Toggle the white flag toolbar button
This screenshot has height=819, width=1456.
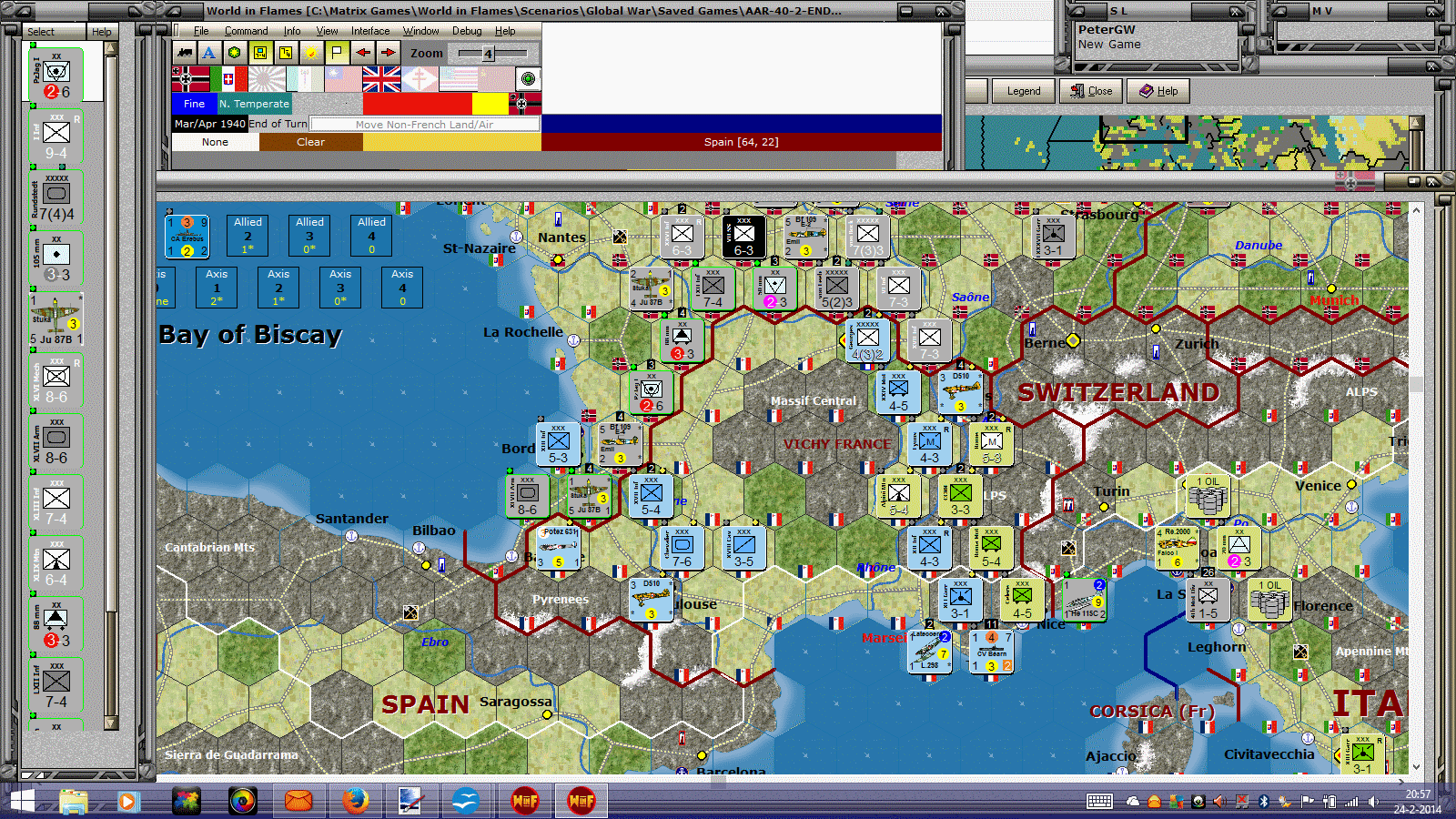(x=337, y=53)
